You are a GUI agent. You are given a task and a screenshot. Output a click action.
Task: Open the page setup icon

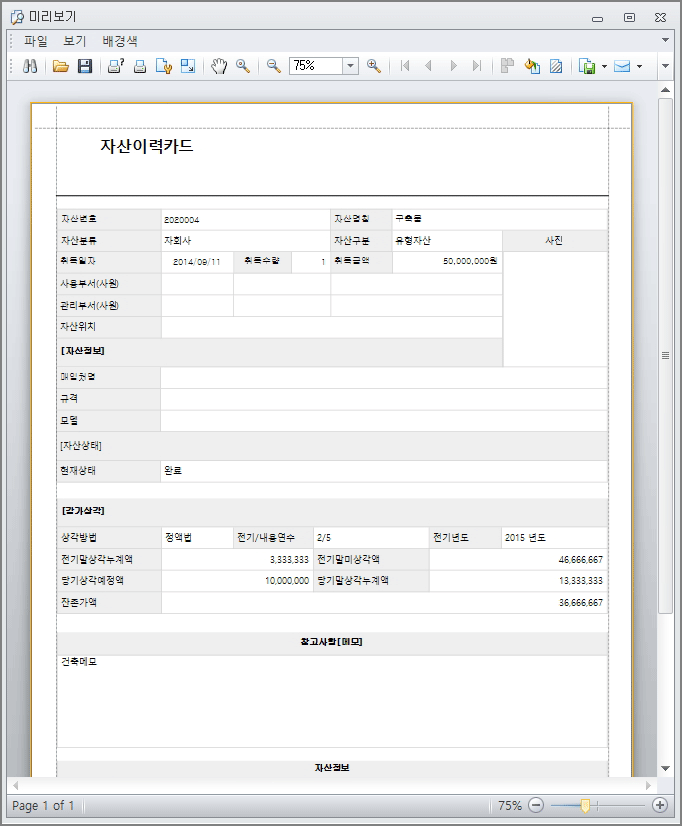coord(164,66)
